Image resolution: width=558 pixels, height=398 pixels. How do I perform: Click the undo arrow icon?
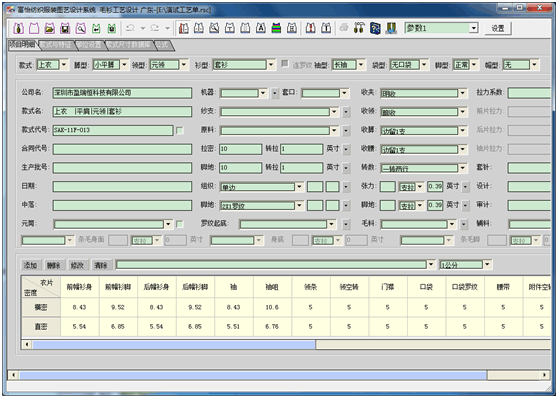pyautogui.click(x=131, y=28)
